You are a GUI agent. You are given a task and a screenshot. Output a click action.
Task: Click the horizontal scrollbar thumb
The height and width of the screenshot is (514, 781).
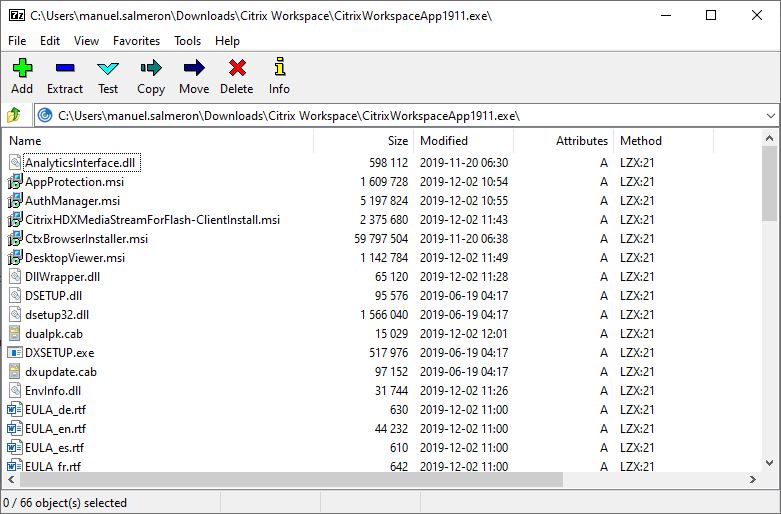click(x=291, y=480)
